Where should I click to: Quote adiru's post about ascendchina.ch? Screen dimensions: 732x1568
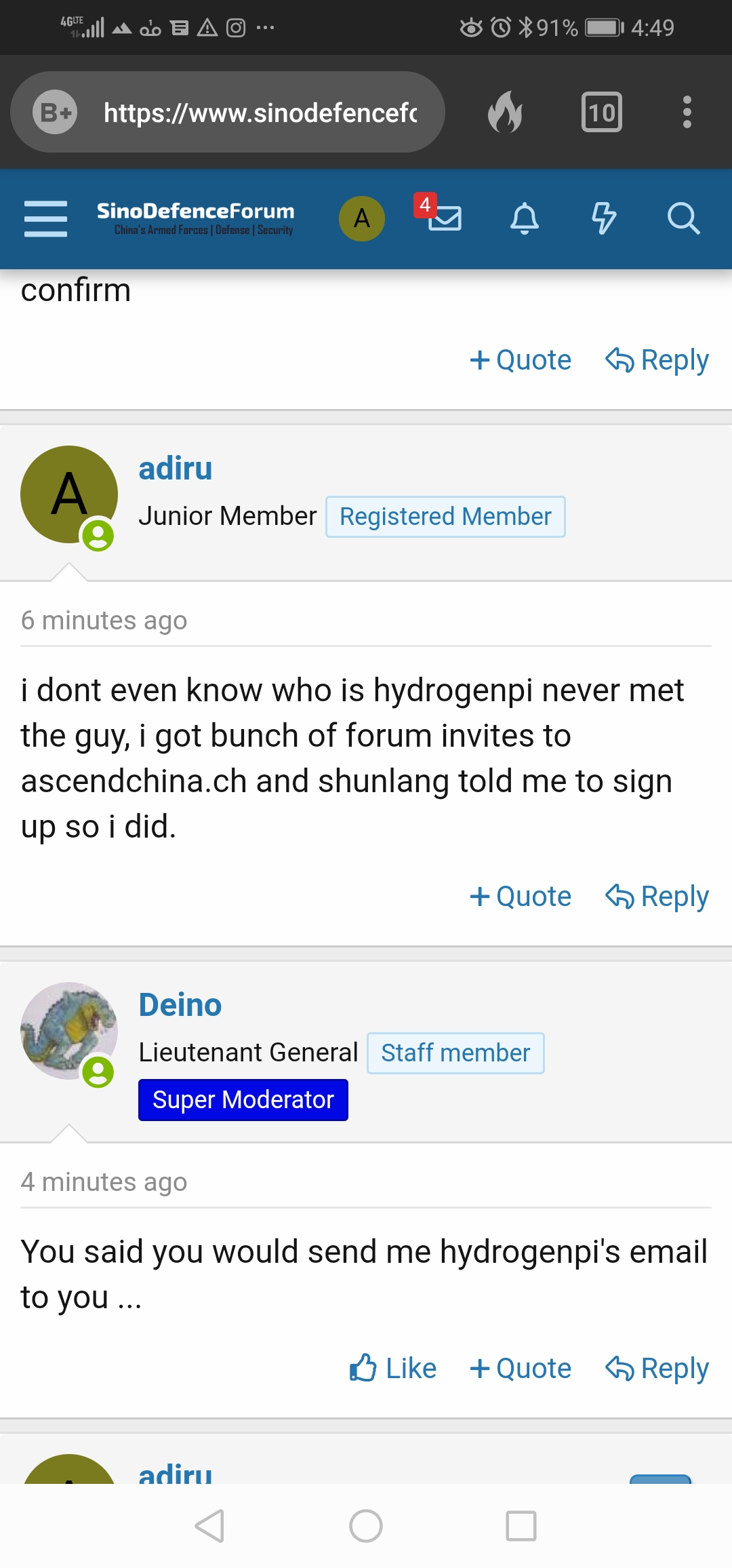coord(521,897)
